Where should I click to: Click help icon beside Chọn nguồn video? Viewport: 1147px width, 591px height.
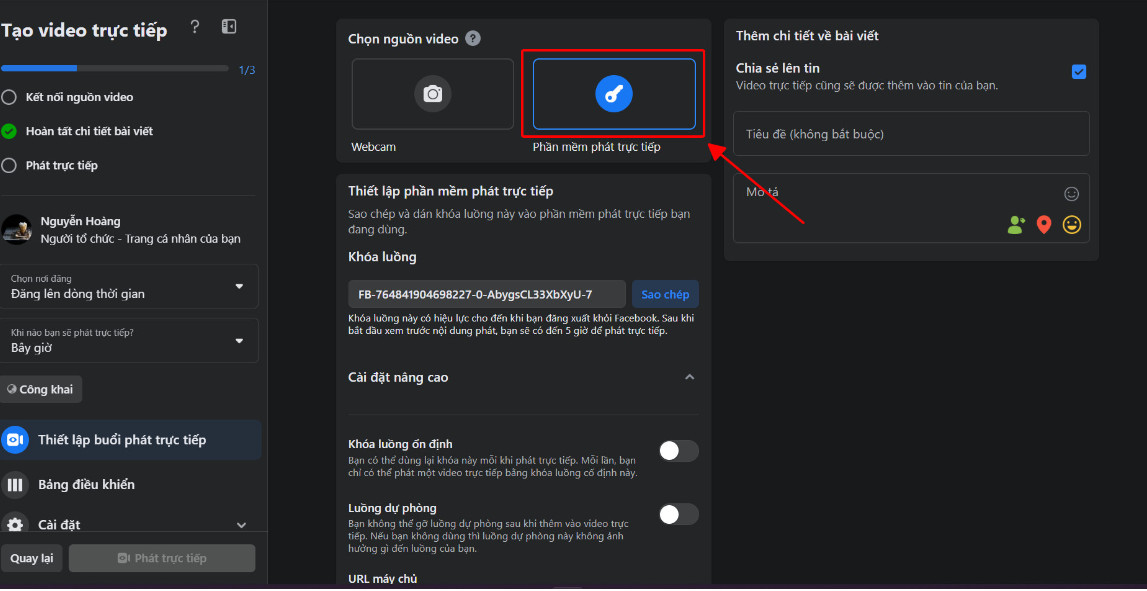coord(473,39)
